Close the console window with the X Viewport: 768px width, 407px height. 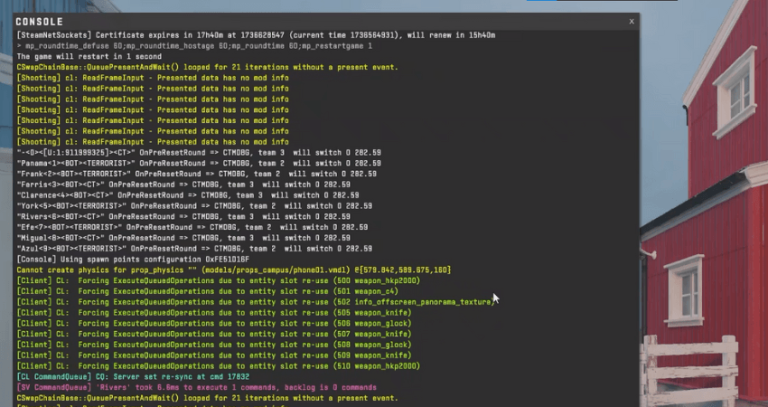pyautogui.click(x=631, y=20)
